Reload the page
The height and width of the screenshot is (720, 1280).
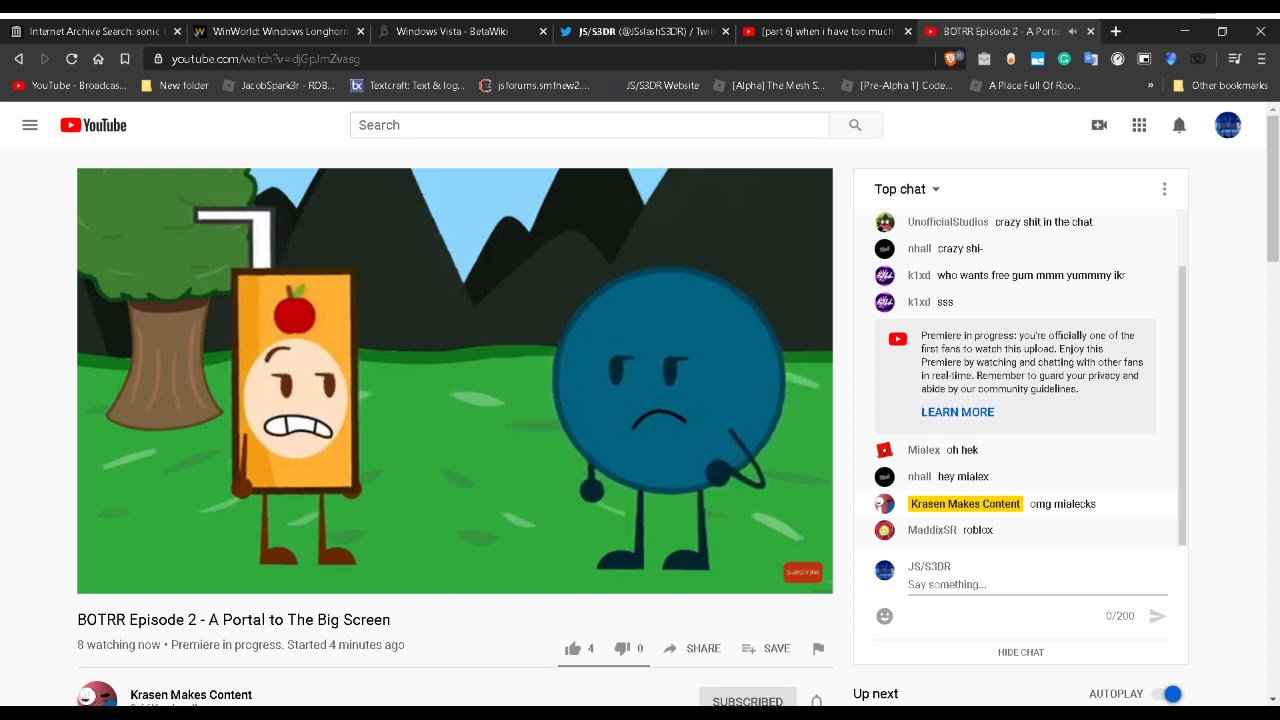(x=72, y=59)
